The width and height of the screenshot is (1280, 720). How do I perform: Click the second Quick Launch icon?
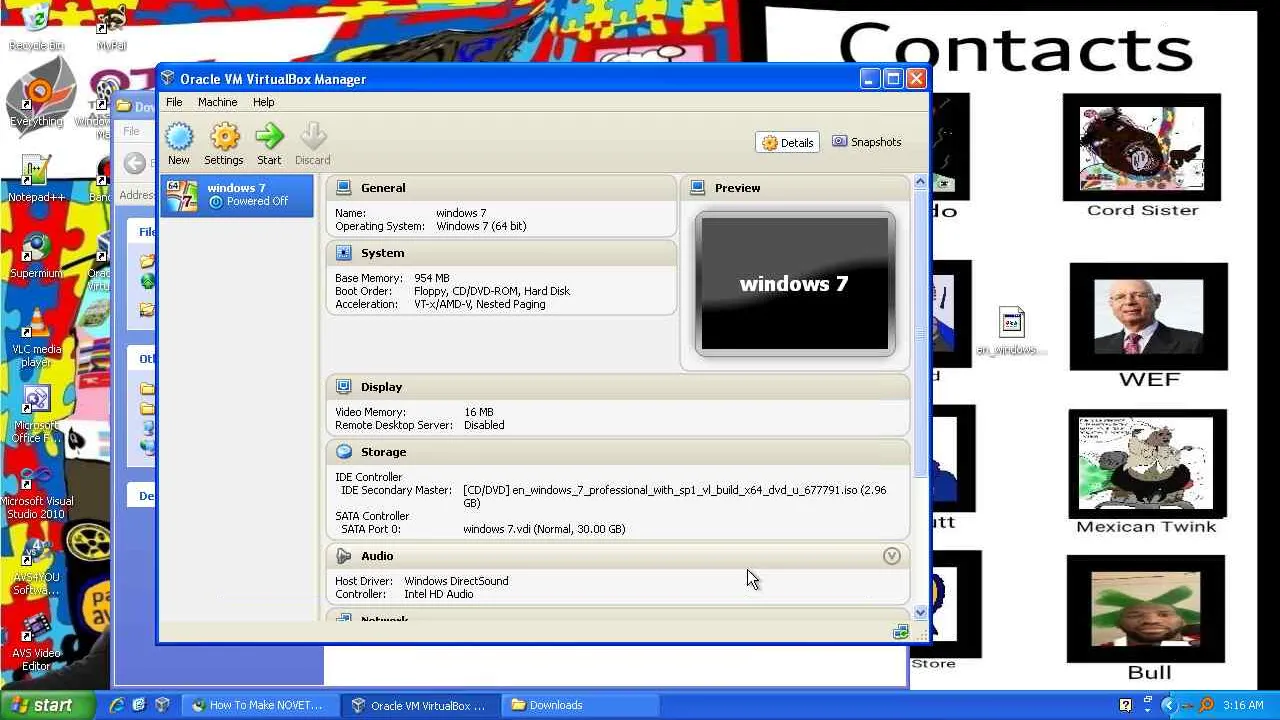click(x=139, y=705)
